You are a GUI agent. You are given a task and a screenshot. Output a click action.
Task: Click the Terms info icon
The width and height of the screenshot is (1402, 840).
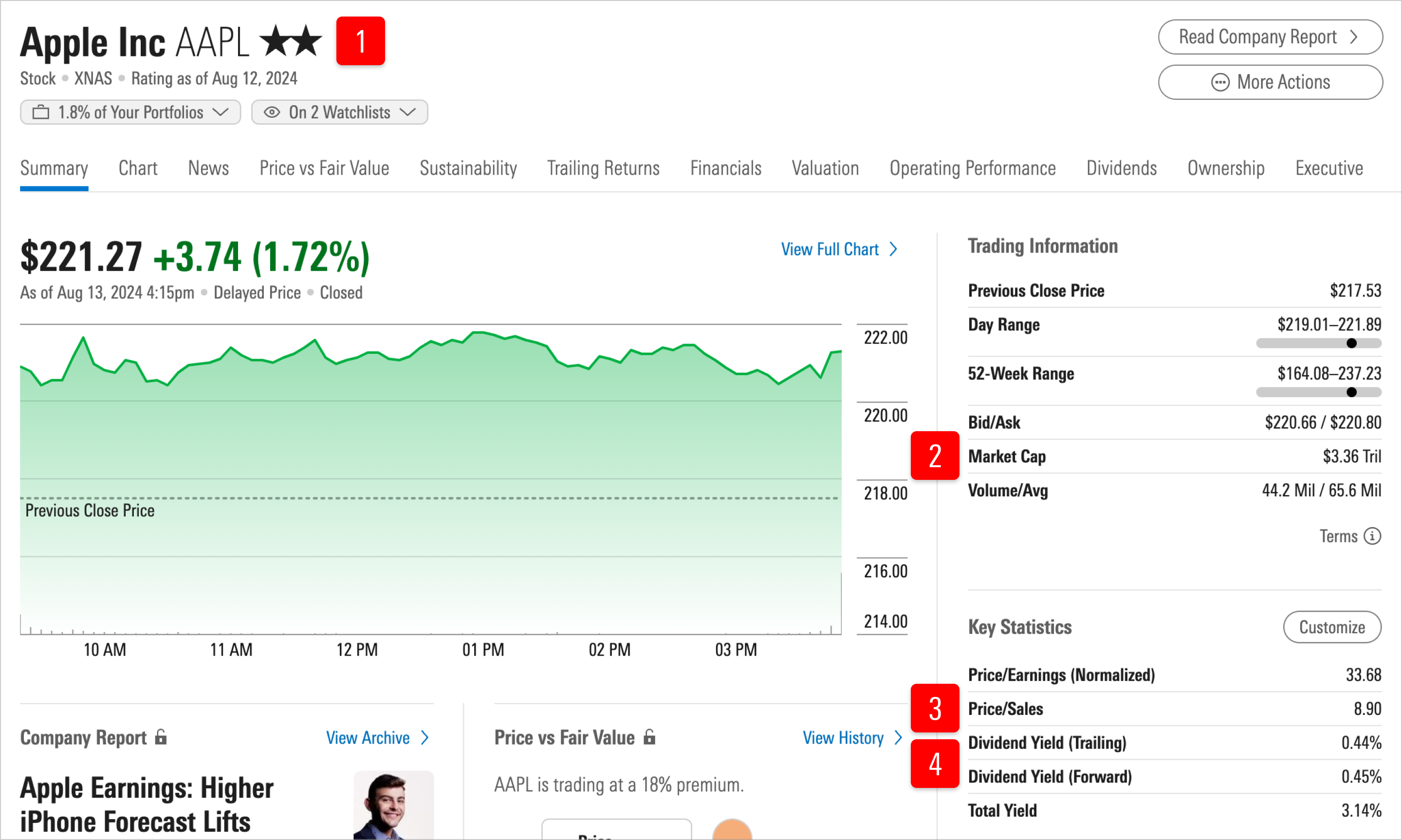click(x=1372, y=536)
